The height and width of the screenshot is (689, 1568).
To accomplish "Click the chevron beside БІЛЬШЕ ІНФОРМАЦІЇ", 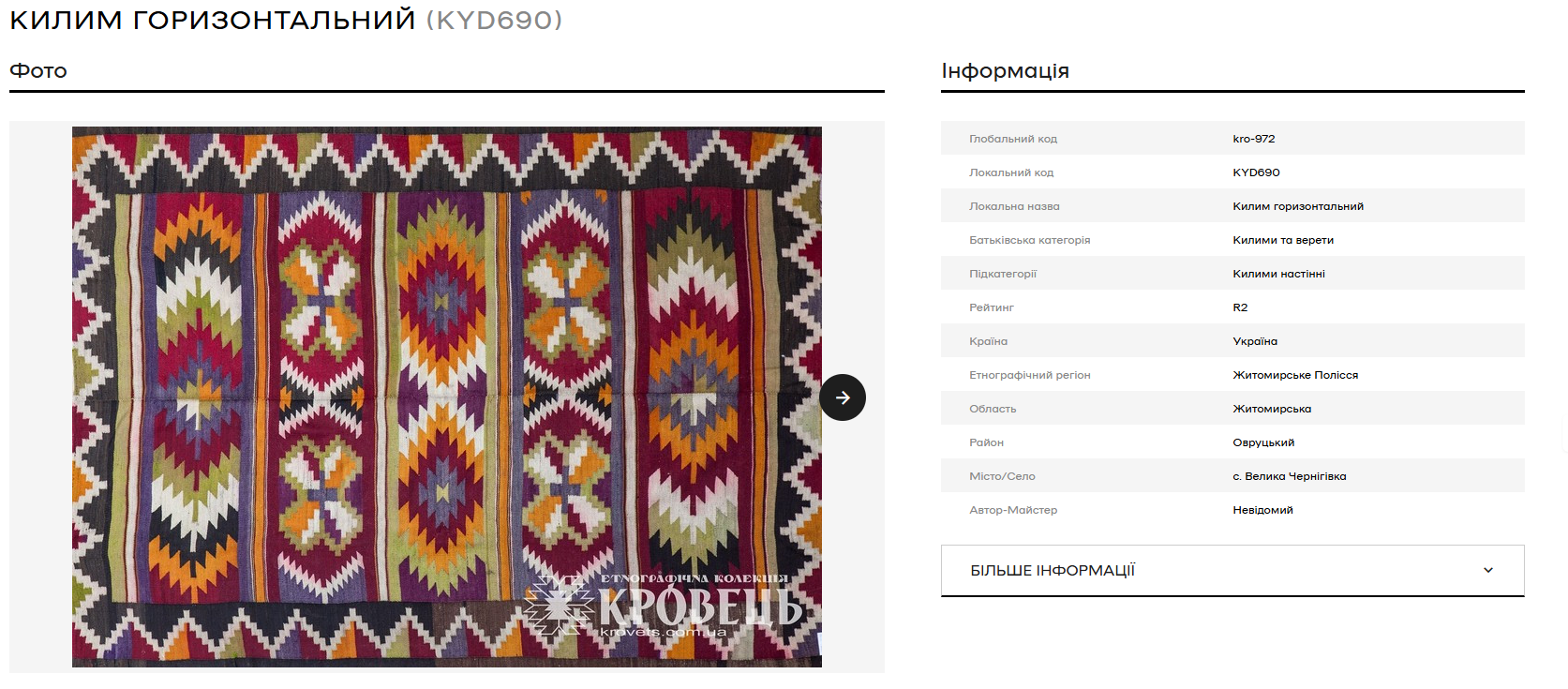I will tap(1488, 570).
